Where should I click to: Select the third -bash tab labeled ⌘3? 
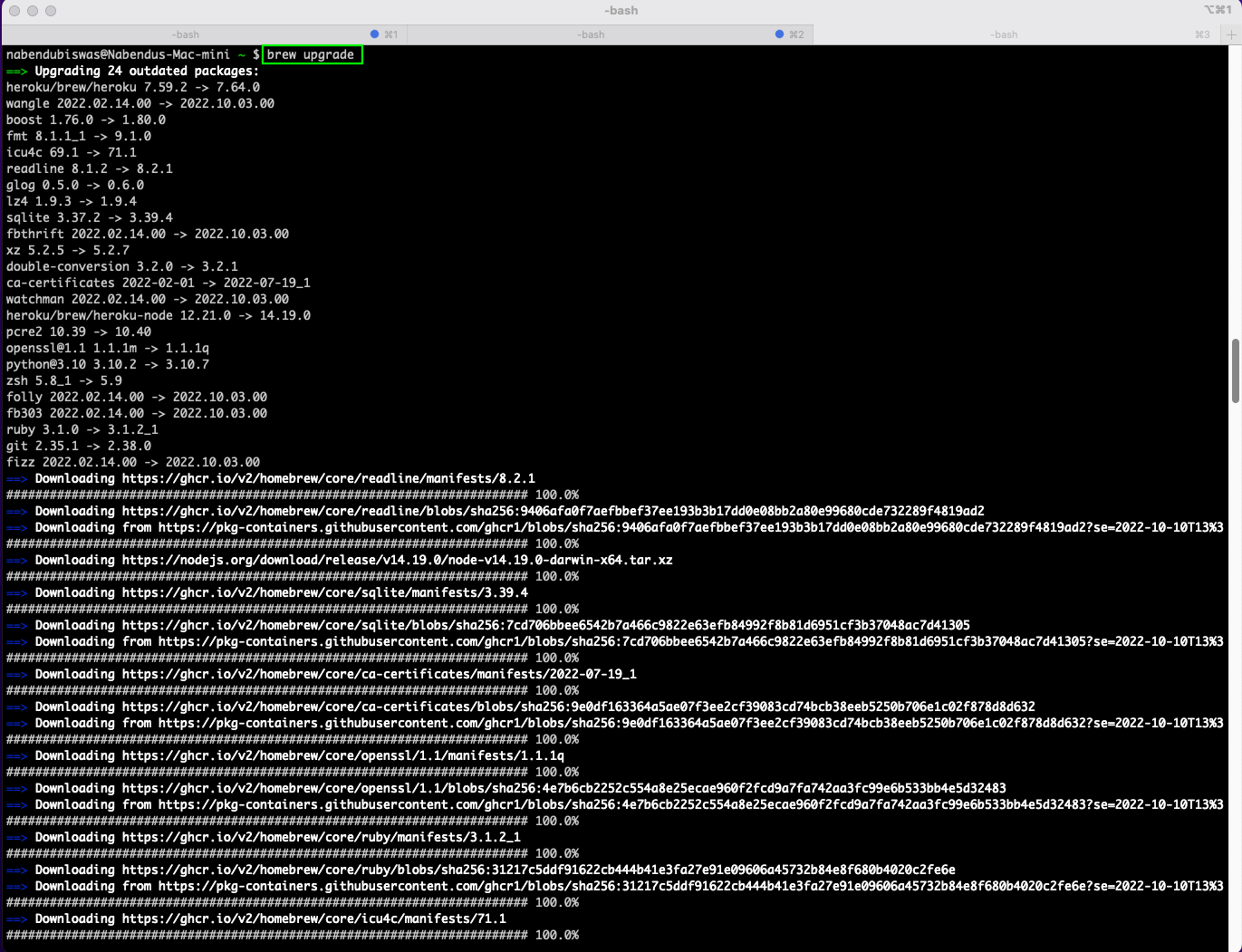(1004, 34)
